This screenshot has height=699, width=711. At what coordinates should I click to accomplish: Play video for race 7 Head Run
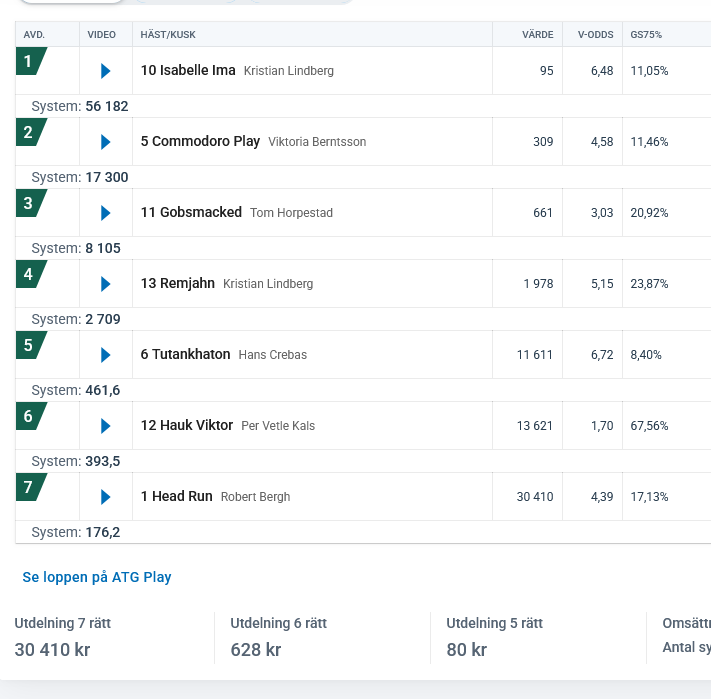click(106, 497)
